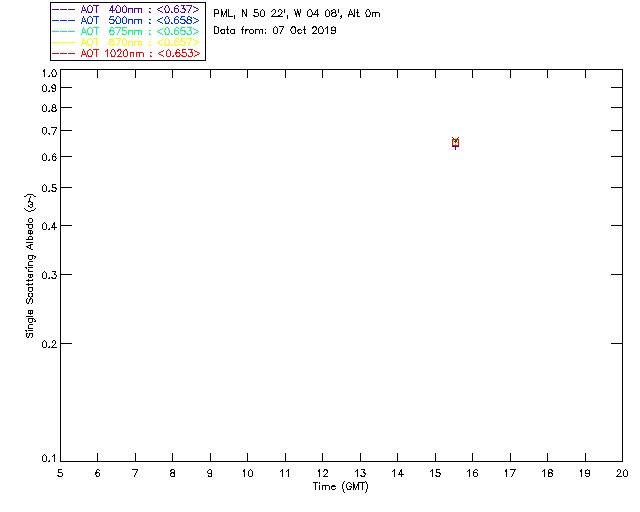Click the 5 tick label on time axis

(60, 473)
